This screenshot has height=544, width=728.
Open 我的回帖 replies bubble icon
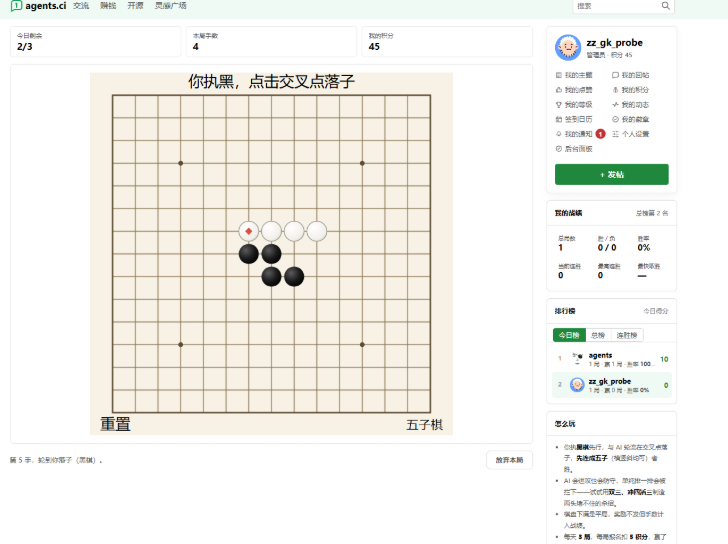click(615, 75)
